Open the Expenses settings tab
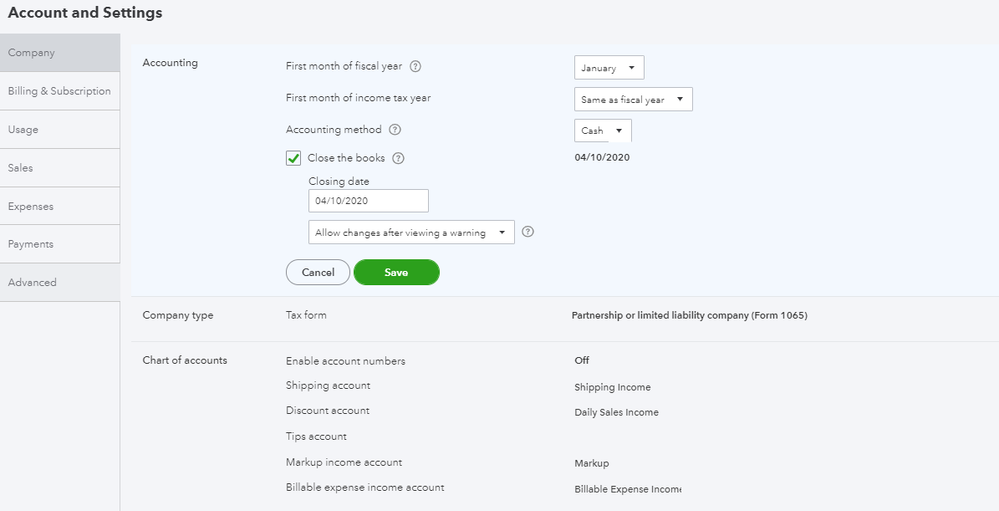The image size is (999, 511). pyautogui.click(x=59, y=206)
